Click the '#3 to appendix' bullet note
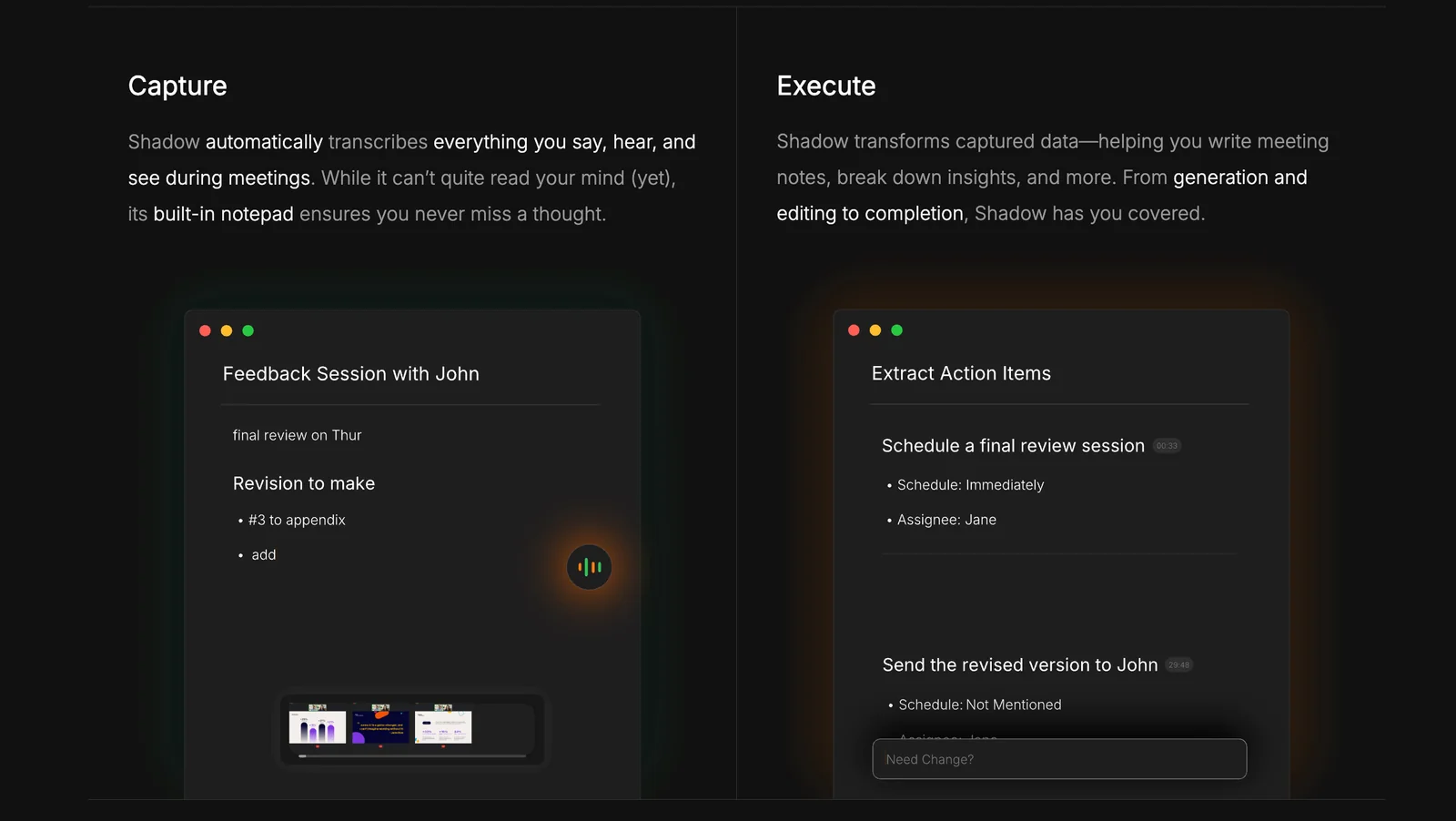1456x821 pixels. (x=297, y=520)
